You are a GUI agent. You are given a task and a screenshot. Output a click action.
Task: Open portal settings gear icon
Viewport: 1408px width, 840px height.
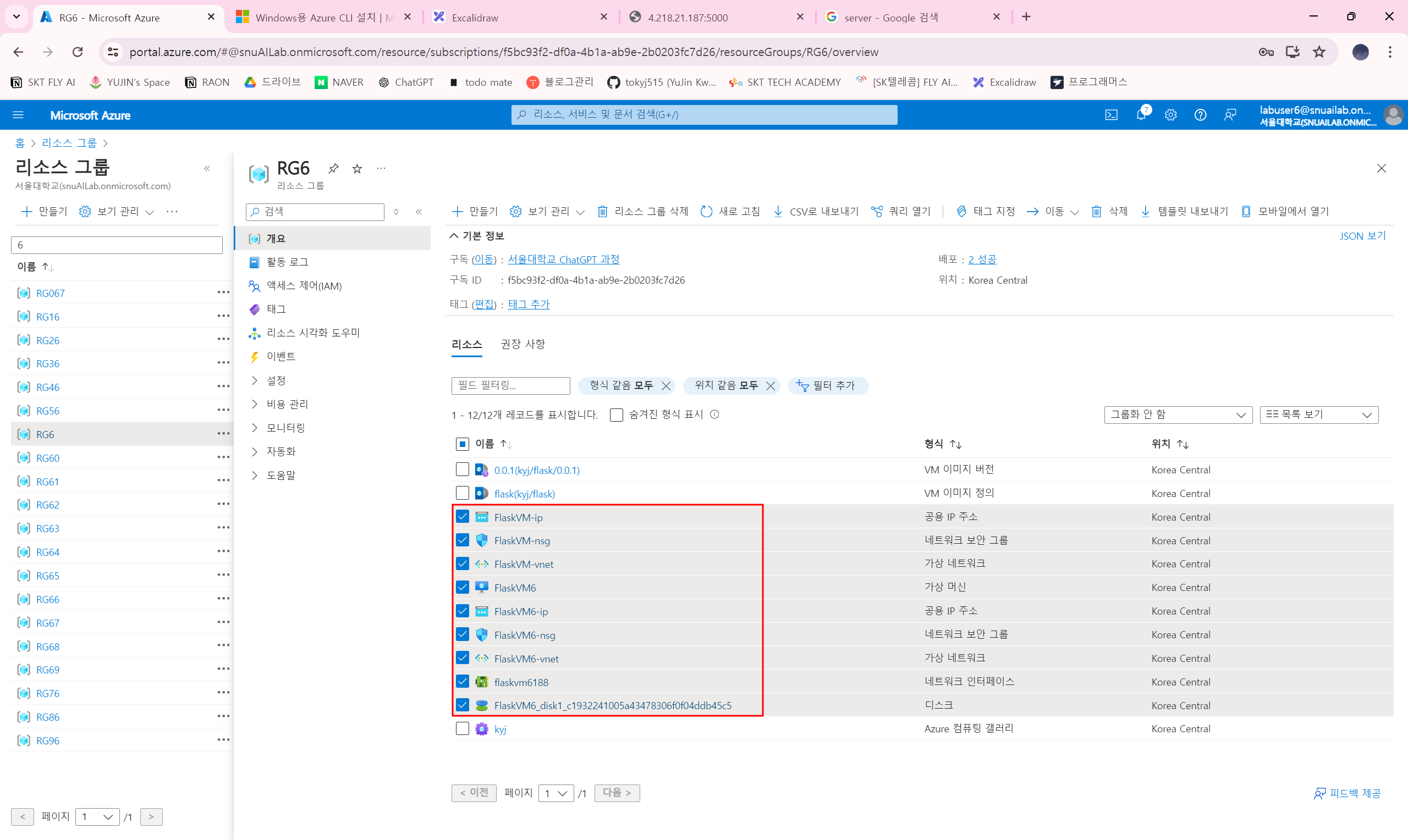(1170, 115)
